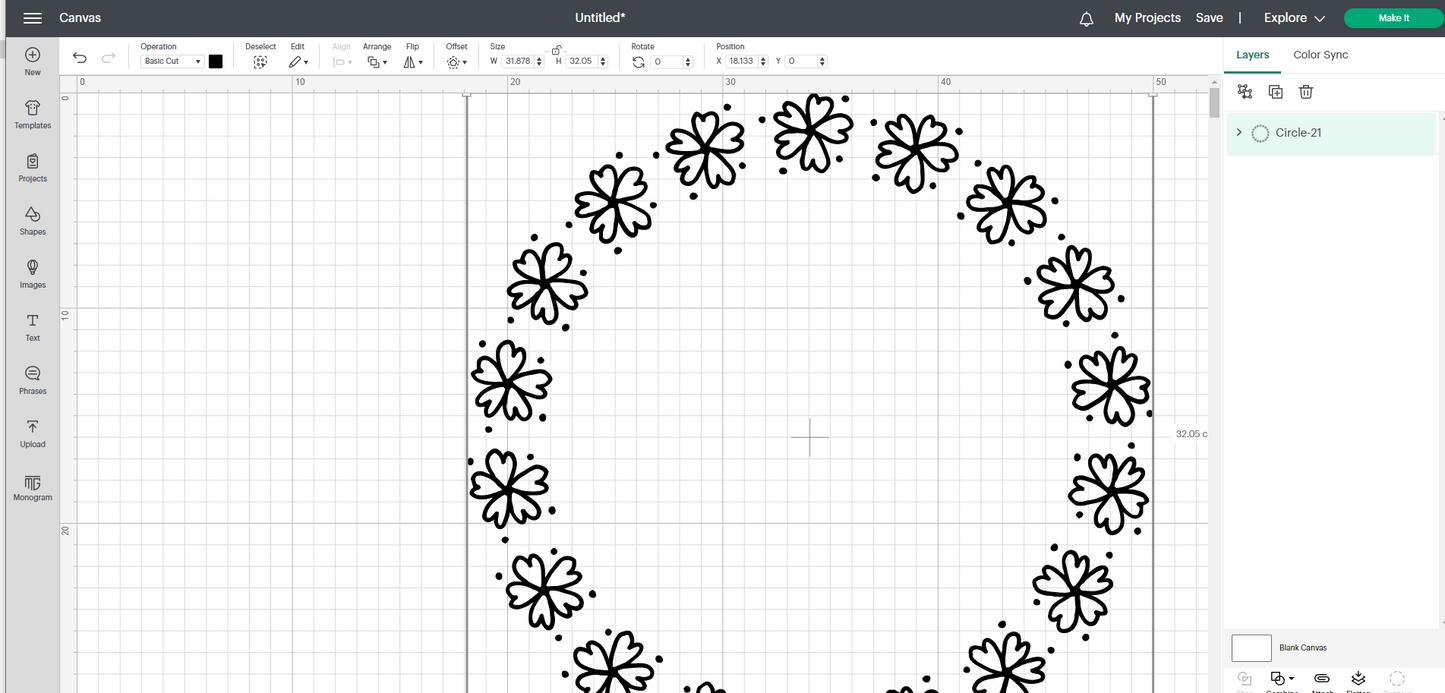Open the Templates tool
The width and height of the screenshot is (1445, 693).
pyautogui.click(x=32, y=114)
